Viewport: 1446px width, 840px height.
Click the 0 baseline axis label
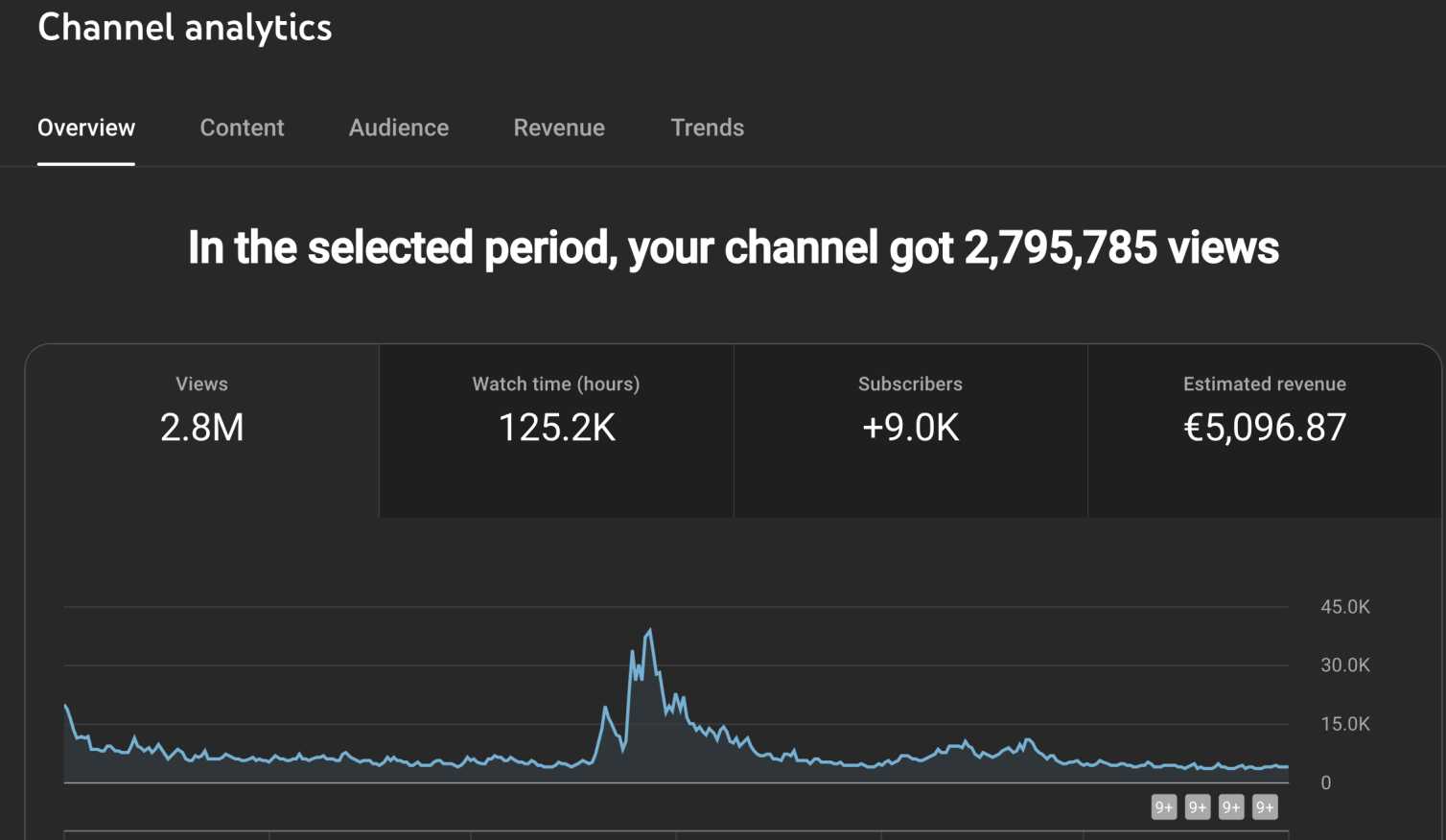pyautogui.click(x=1326, y=782)
